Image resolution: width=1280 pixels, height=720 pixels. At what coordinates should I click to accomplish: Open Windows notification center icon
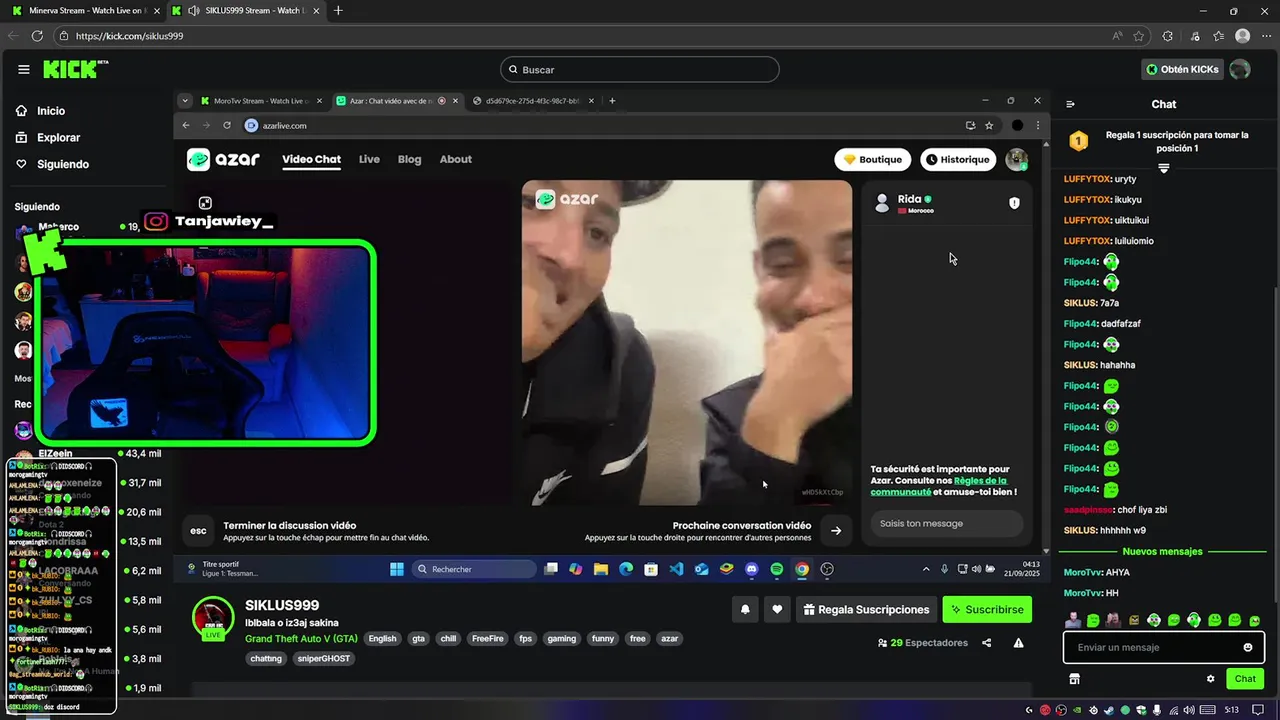(1258, 710)
